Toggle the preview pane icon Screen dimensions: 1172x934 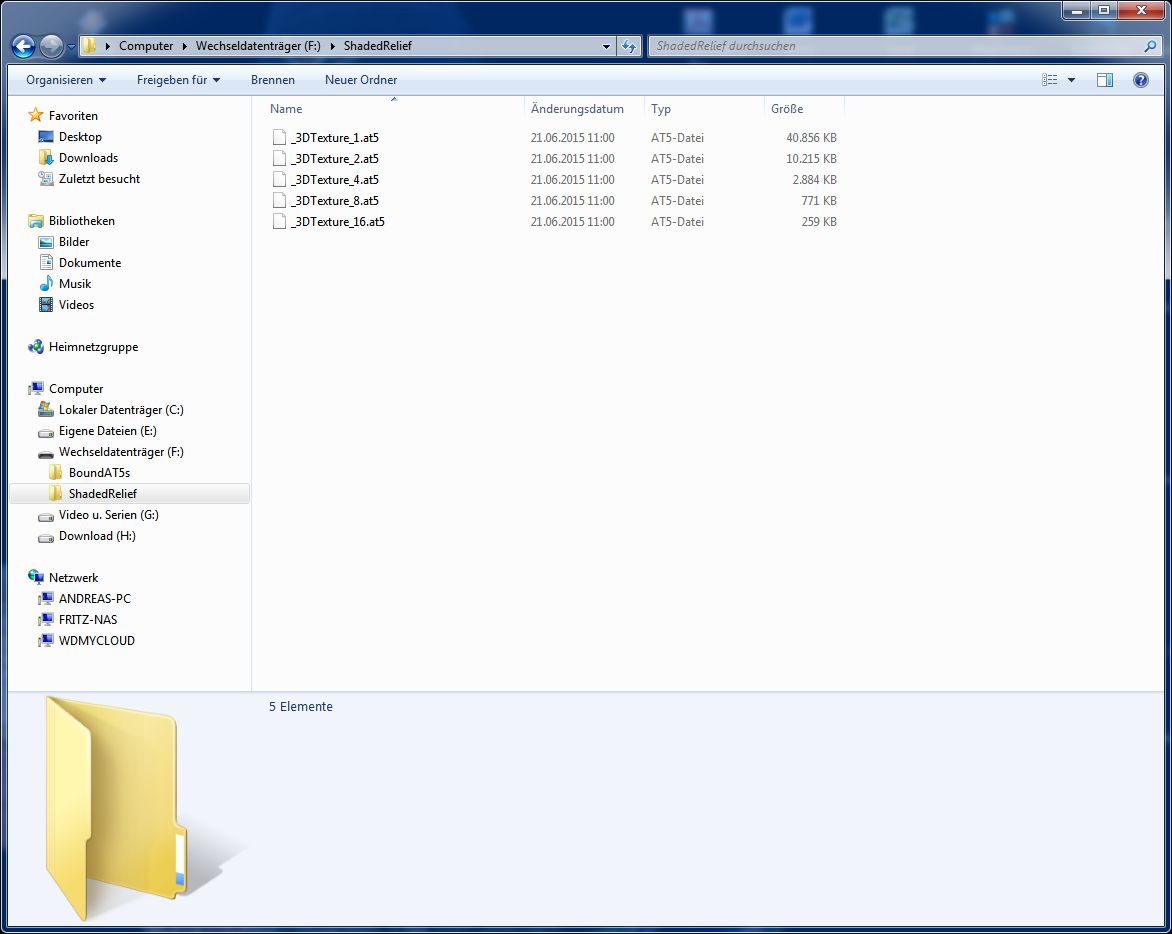pos(1104,80)
